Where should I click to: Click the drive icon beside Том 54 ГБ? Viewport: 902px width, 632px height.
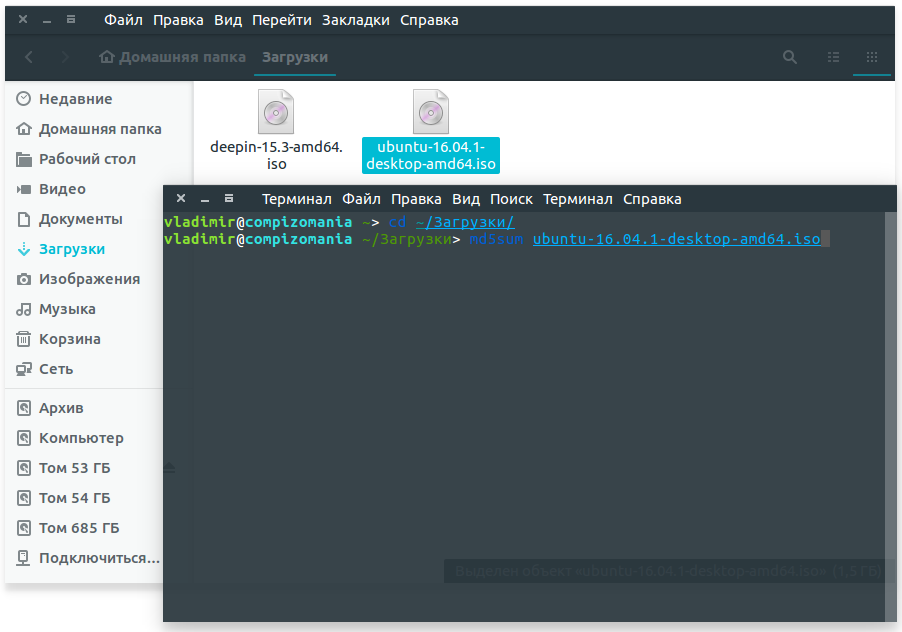pyautogui.click(x=24, y=498)
